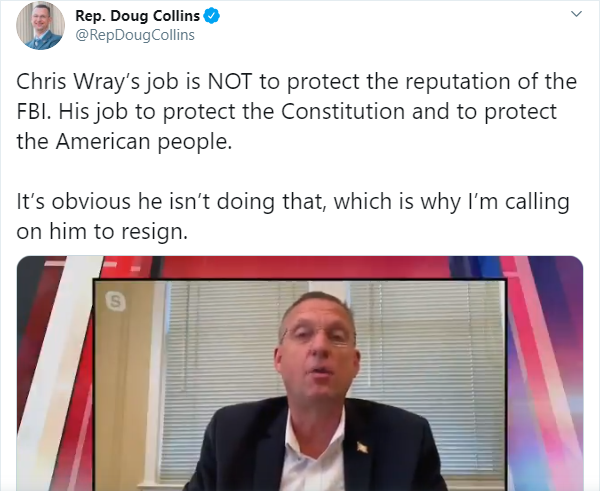
Task: Click the phrase American people
Action: tap(144, 142)
